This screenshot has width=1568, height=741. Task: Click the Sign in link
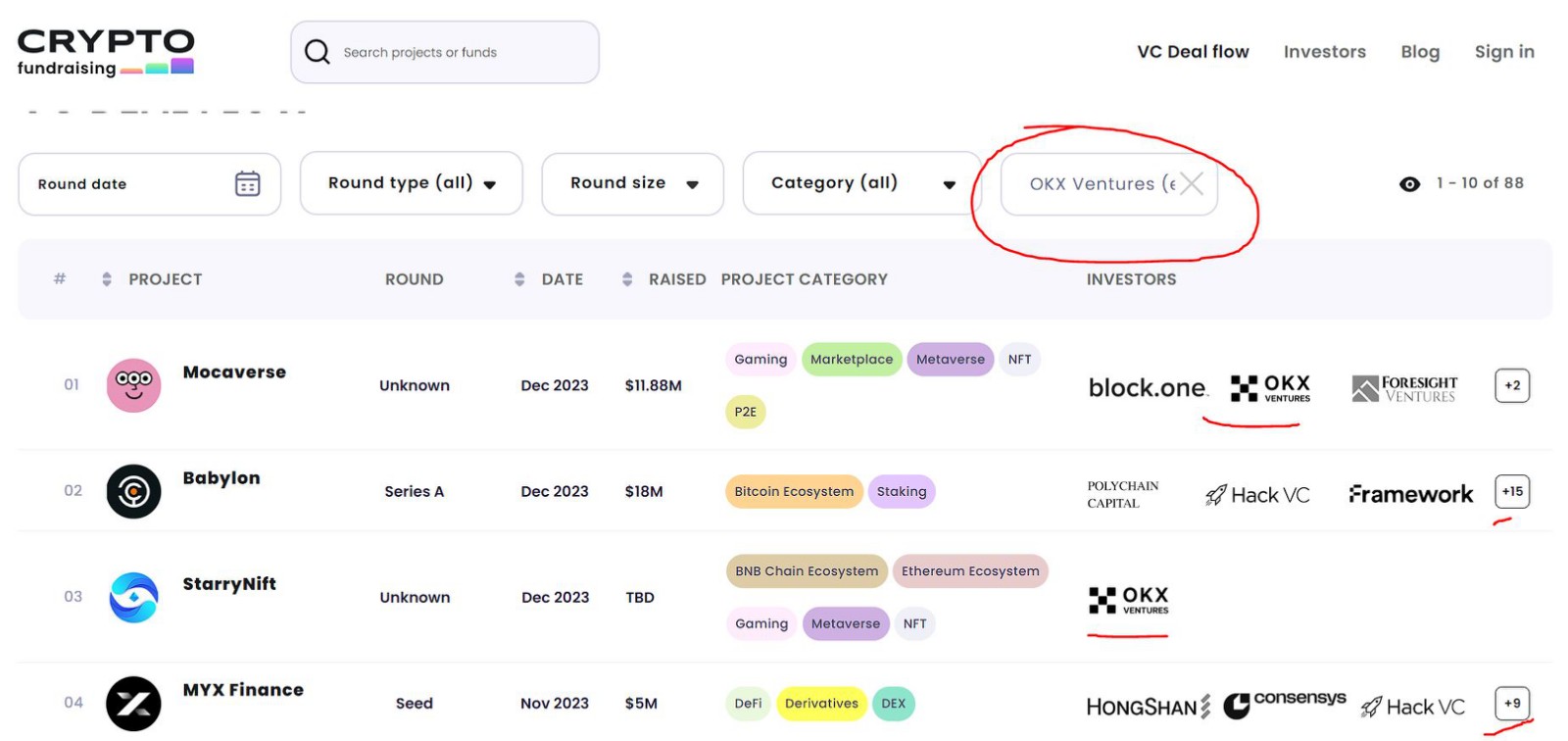[x=1503, y=52]
